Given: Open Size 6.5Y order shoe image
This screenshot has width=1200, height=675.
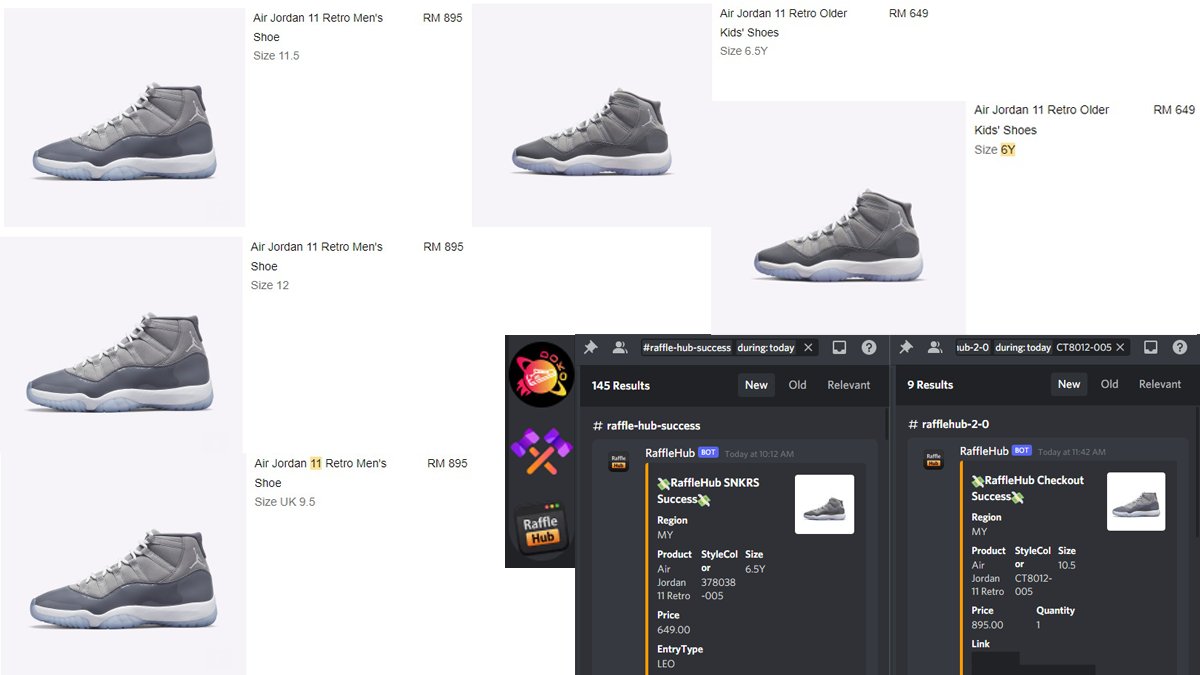Looking at the screenshot, I should [x=592, y=115].
